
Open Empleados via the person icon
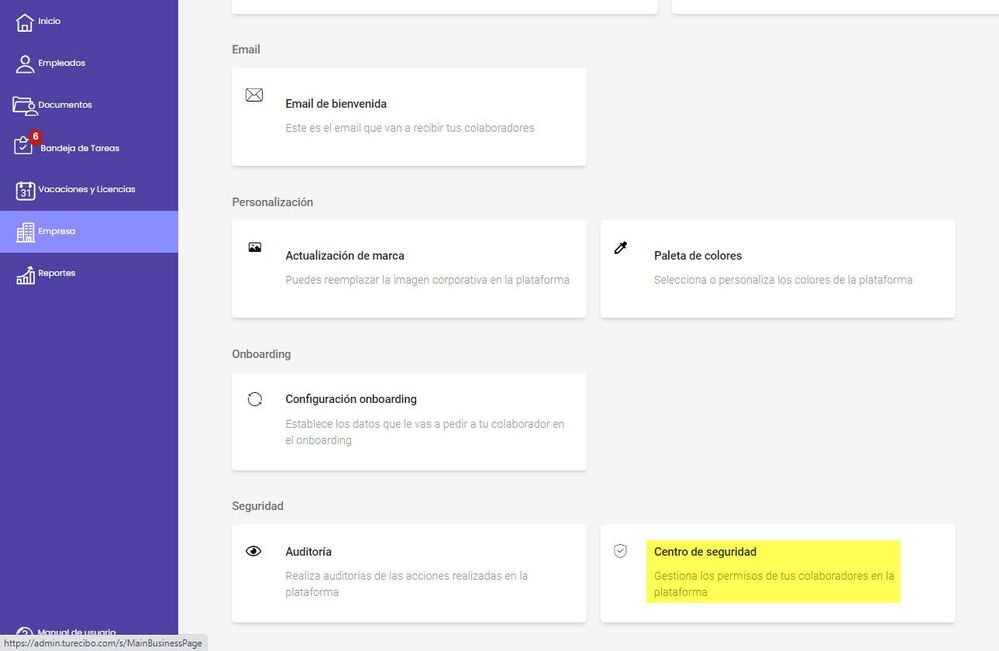[25, 64]
